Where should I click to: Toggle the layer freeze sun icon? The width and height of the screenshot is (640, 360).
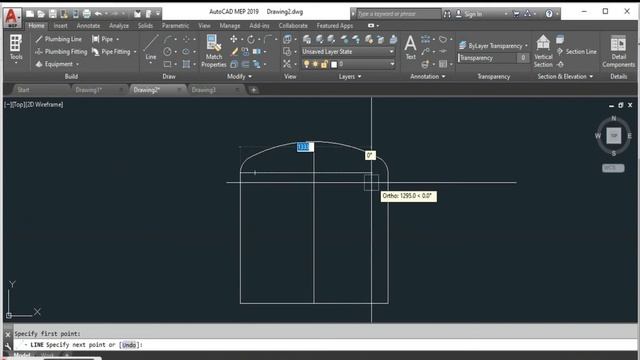coord(315,64)
